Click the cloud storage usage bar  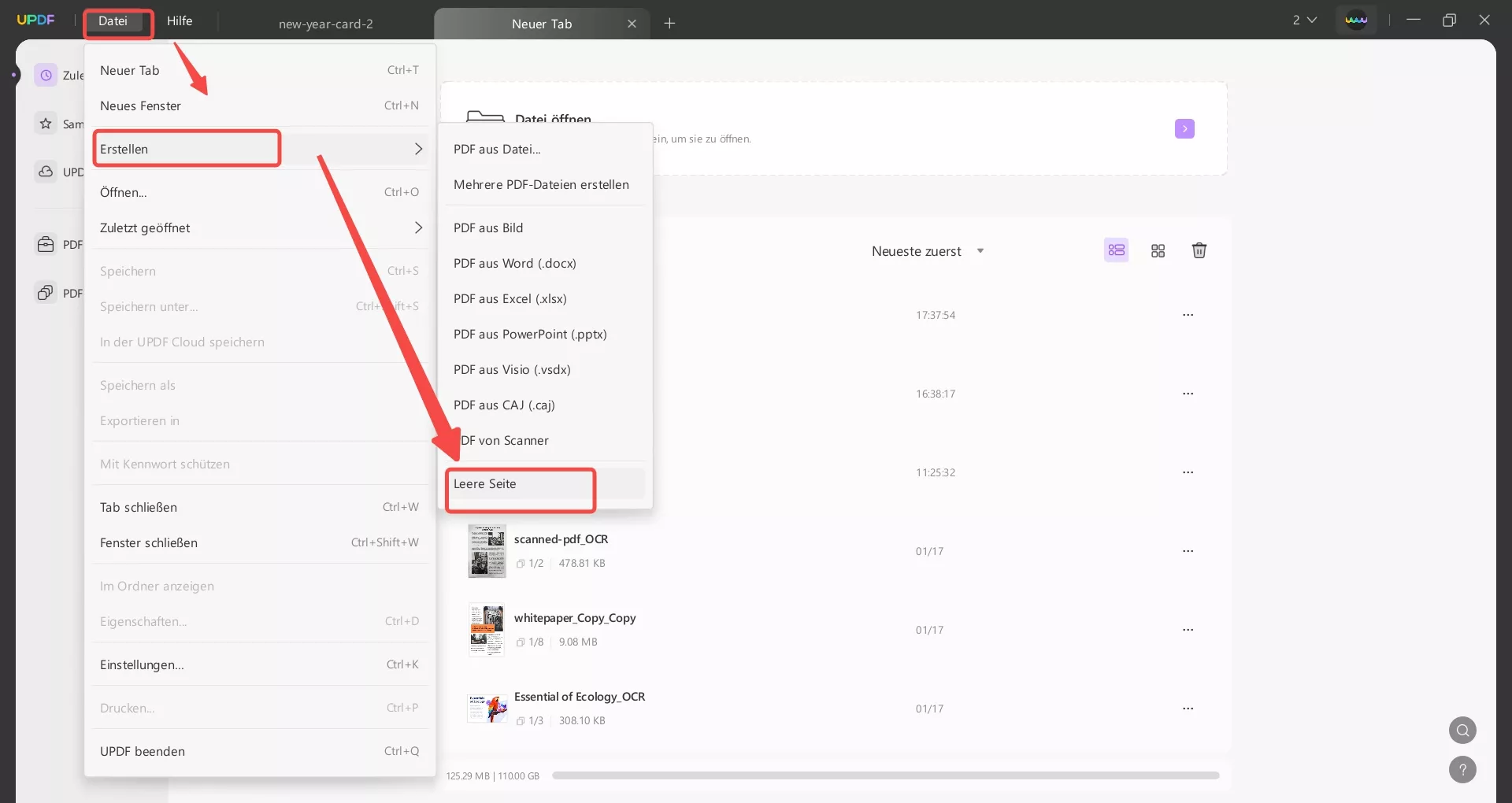tap(886, 775)
